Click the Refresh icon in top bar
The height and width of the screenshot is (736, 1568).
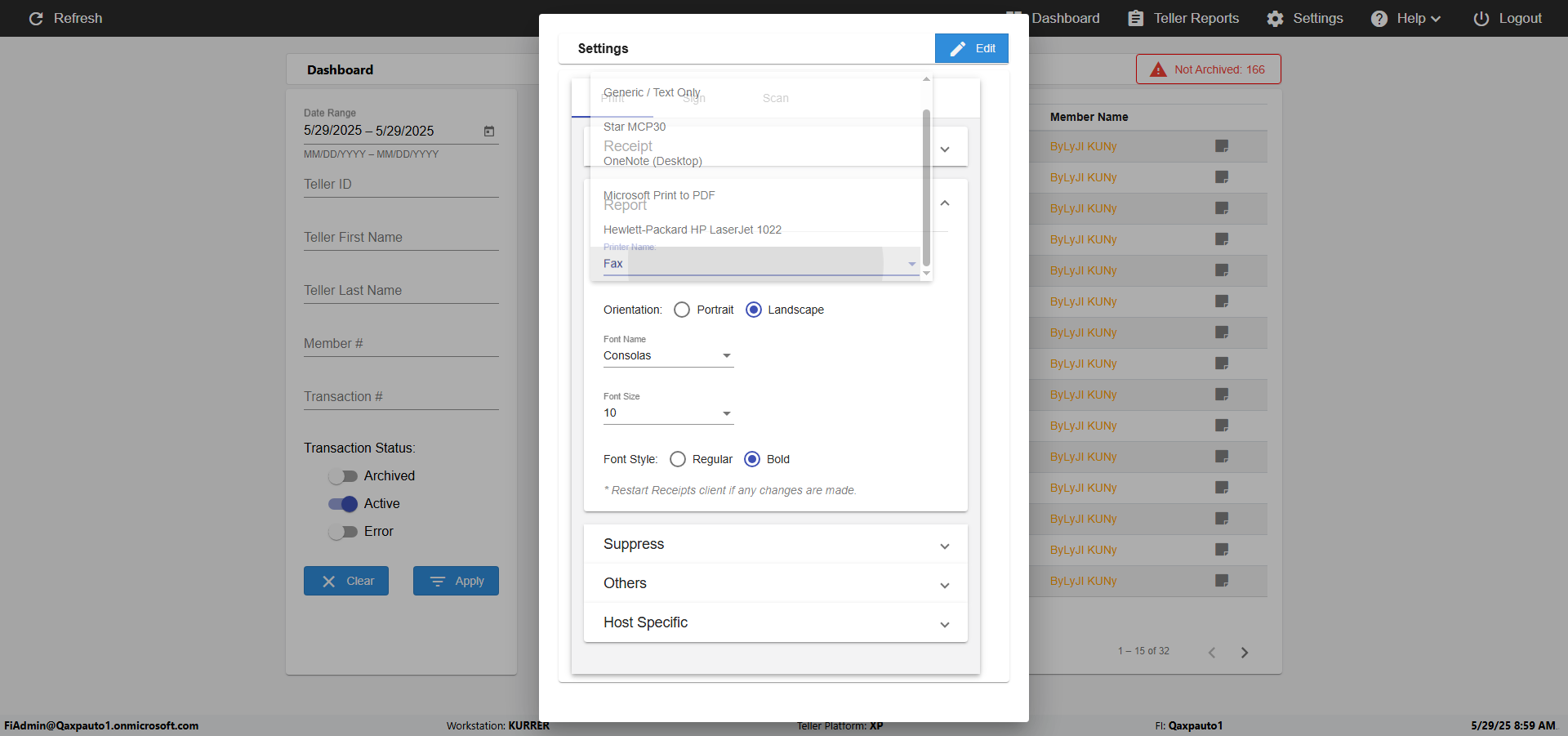pos(36,18)
